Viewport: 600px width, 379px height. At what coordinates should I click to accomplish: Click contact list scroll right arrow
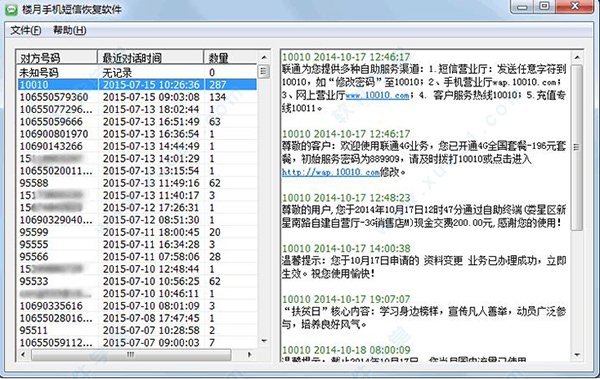(x=249, y=354)
